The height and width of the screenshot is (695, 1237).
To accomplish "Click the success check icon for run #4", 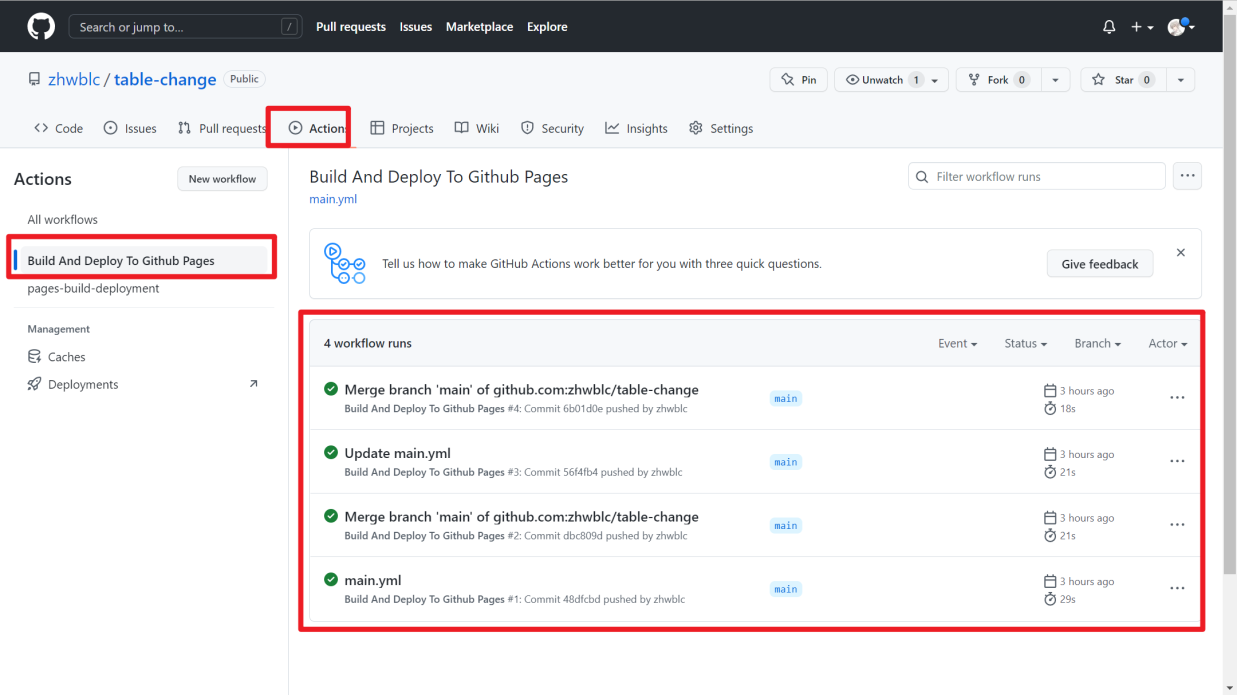I will point(331,389).
